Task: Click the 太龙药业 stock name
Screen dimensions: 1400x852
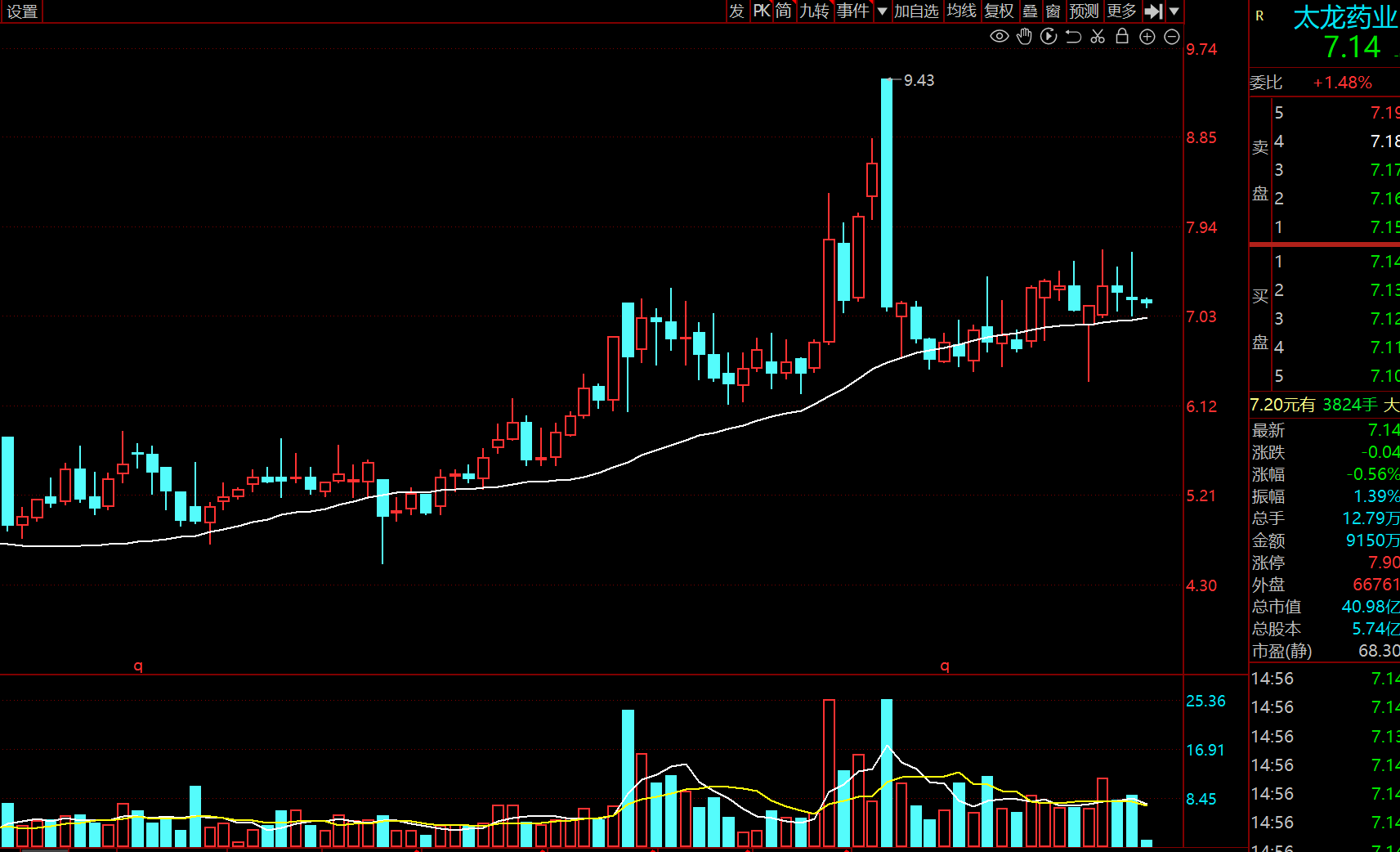Action: coord(1344,17)
